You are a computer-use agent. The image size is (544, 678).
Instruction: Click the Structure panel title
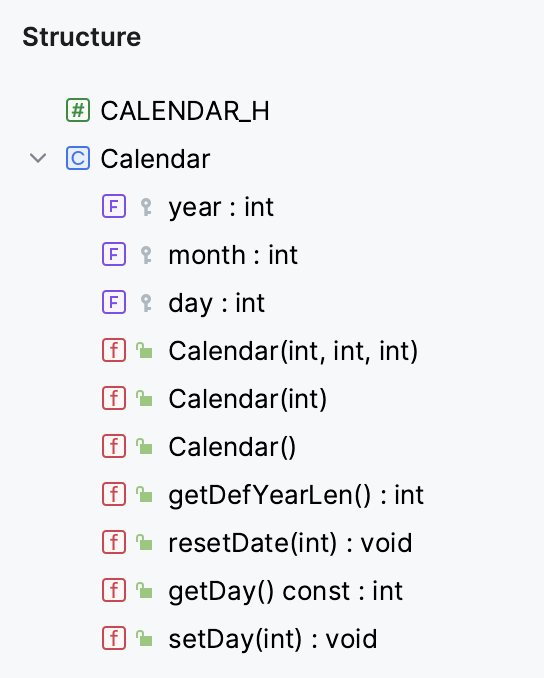point(82,37)
